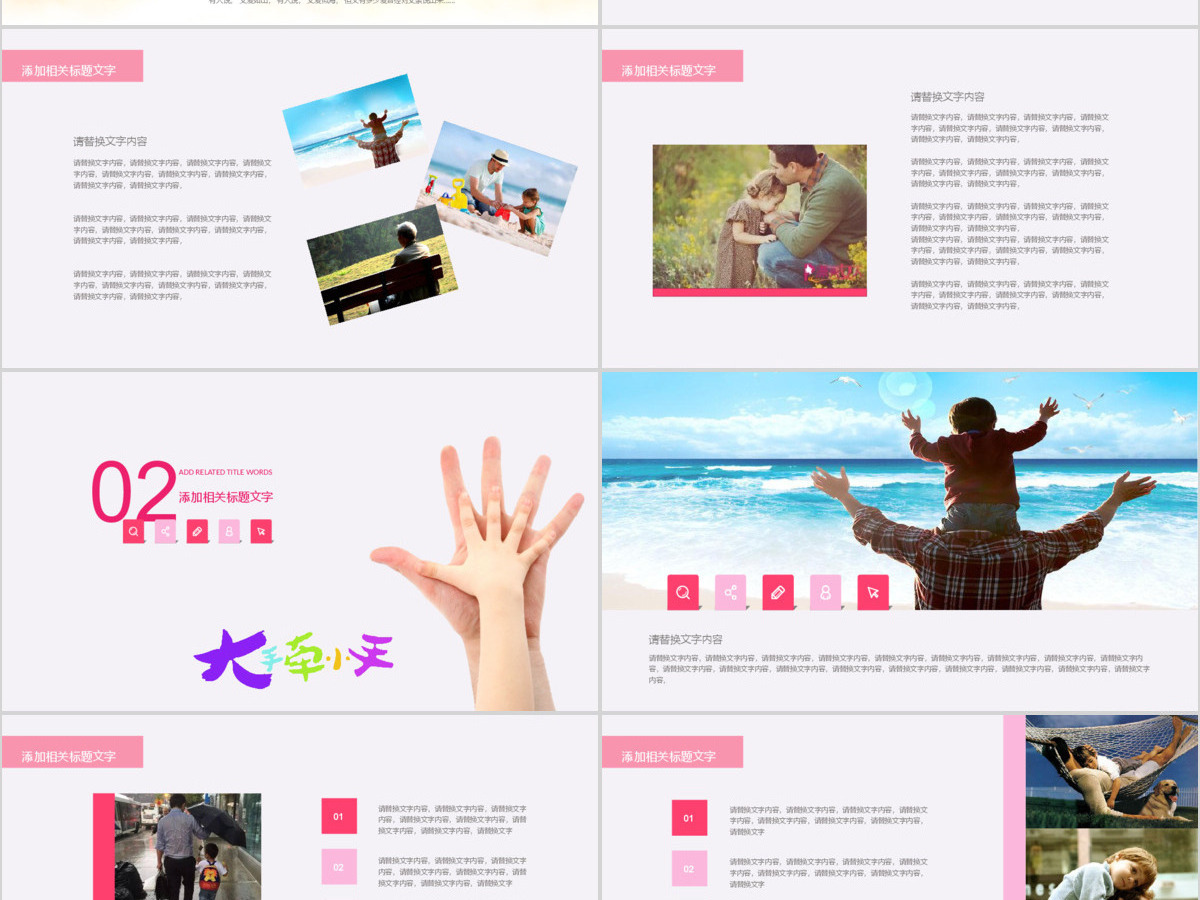Click the share icon on the beach slide
The height and width of the screenshot is (900, 1200).
(x=731, y=592)
